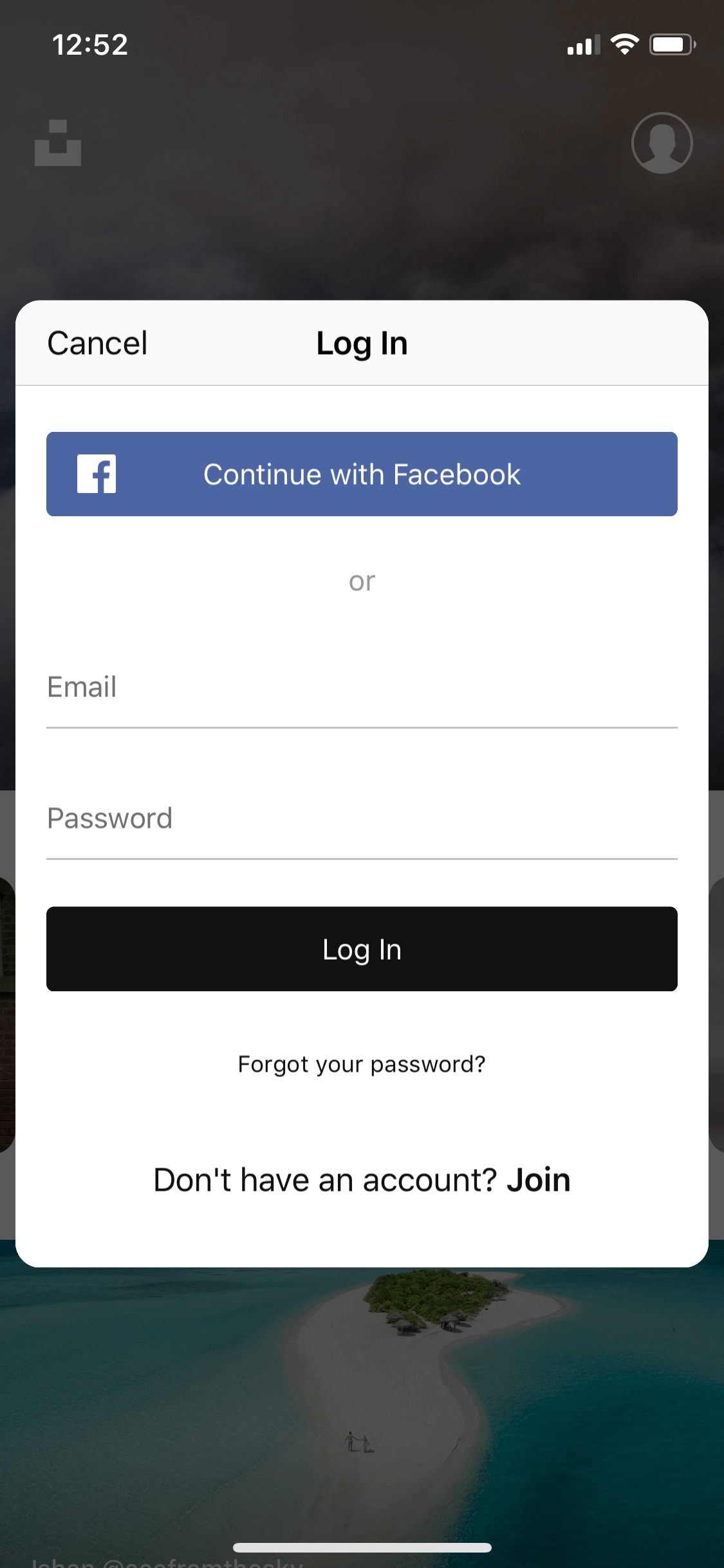Open the profile avatar icon

tap(662, 143)
